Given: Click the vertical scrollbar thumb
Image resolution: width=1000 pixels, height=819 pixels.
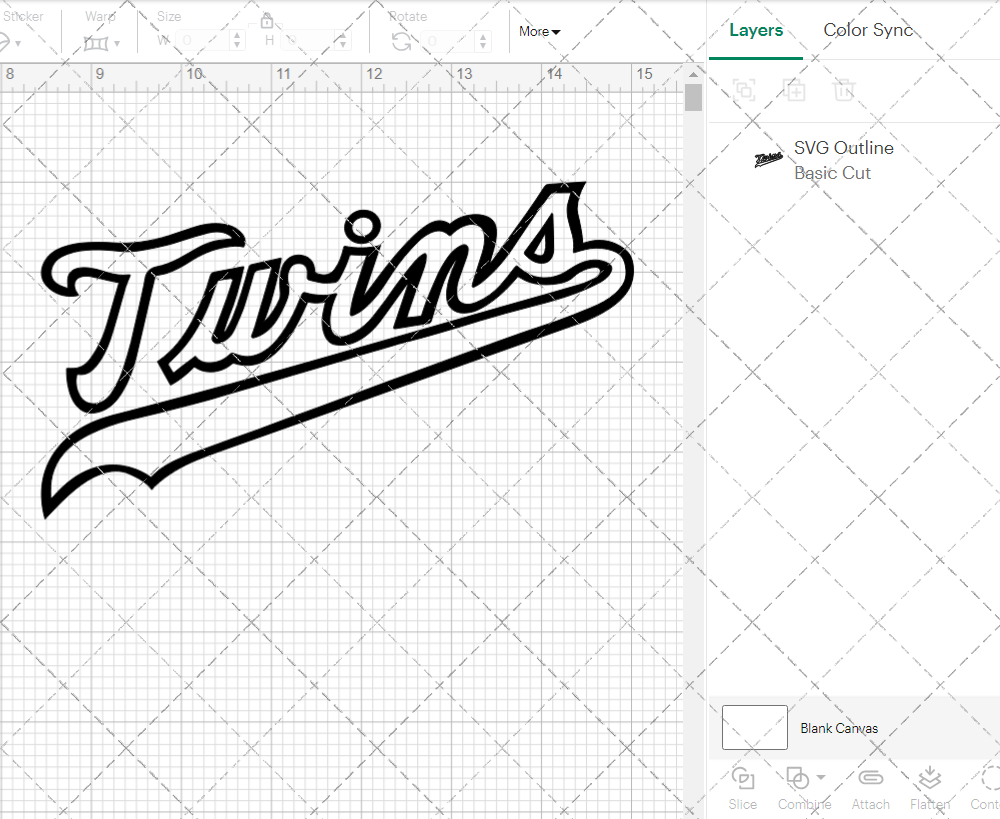Looking at the screenshot, I should point(693,98).
